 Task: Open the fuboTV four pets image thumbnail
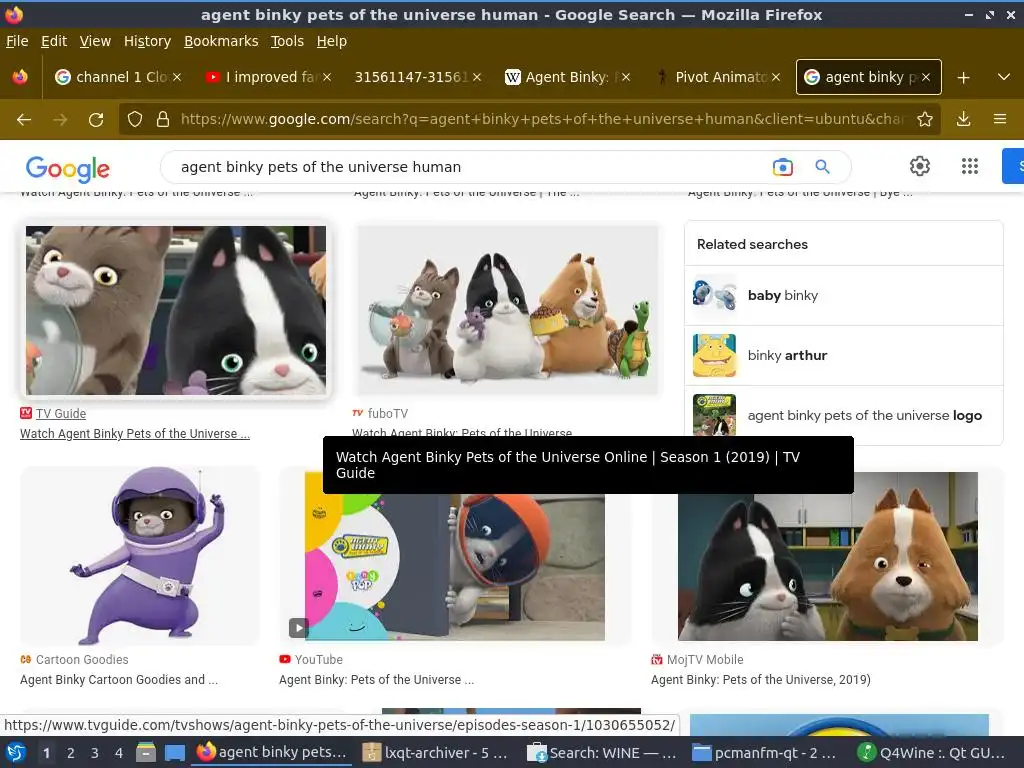point(507,310)
